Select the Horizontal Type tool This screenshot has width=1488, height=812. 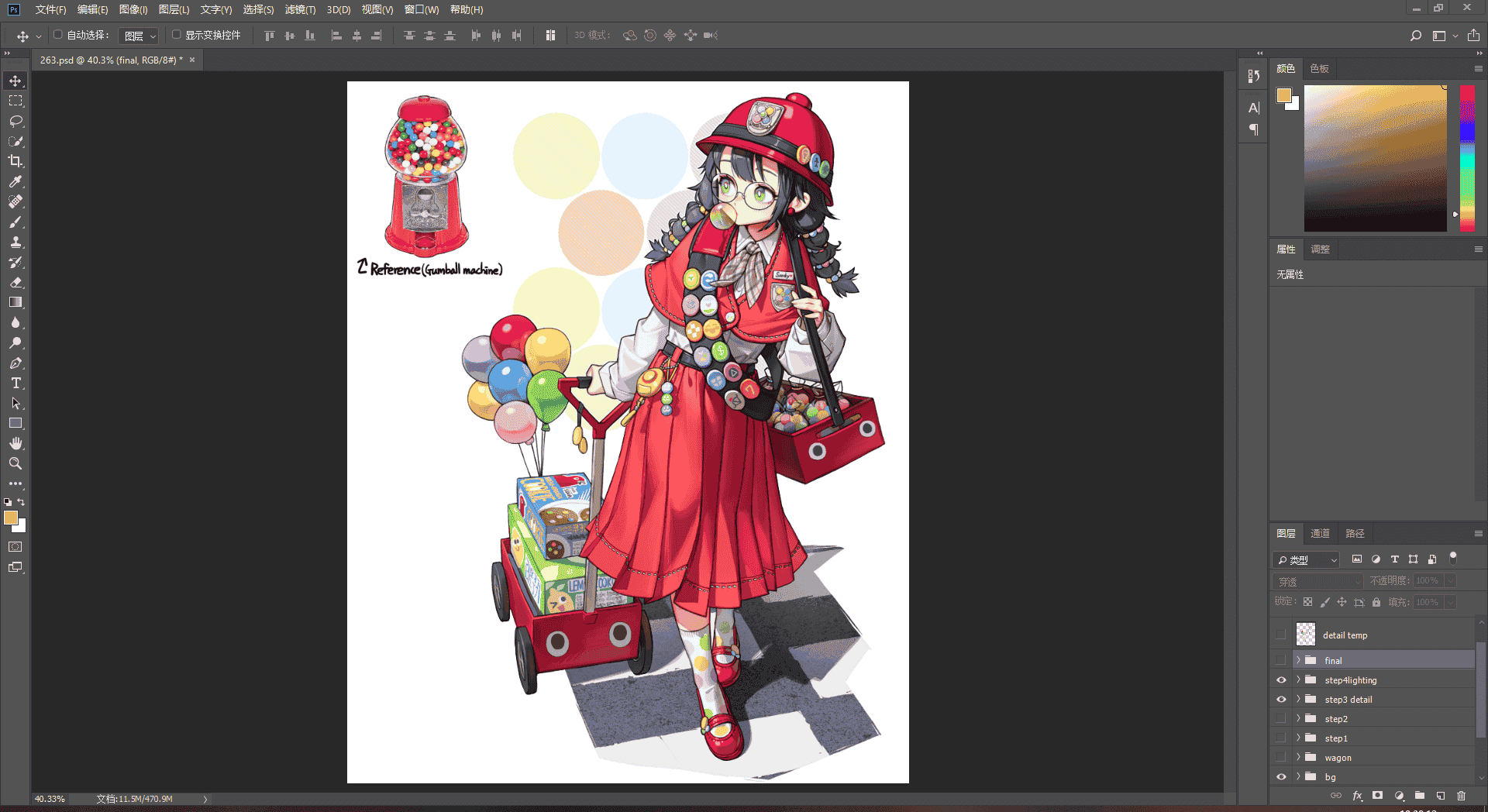(15, 384)
